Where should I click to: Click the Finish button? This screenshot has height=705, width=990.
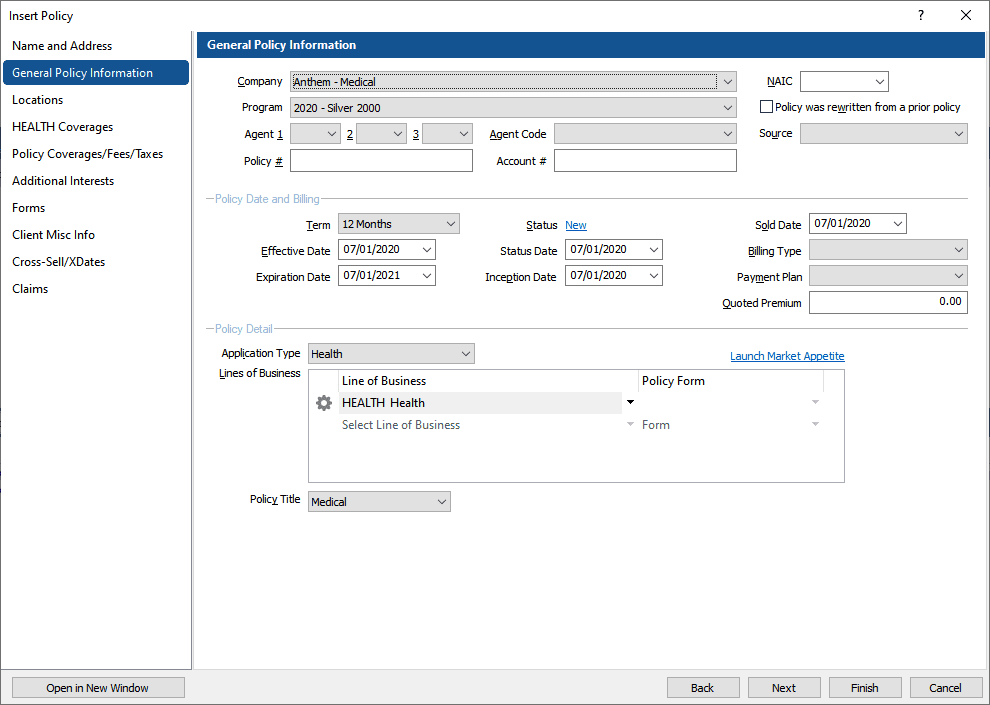tap(865, 688)
